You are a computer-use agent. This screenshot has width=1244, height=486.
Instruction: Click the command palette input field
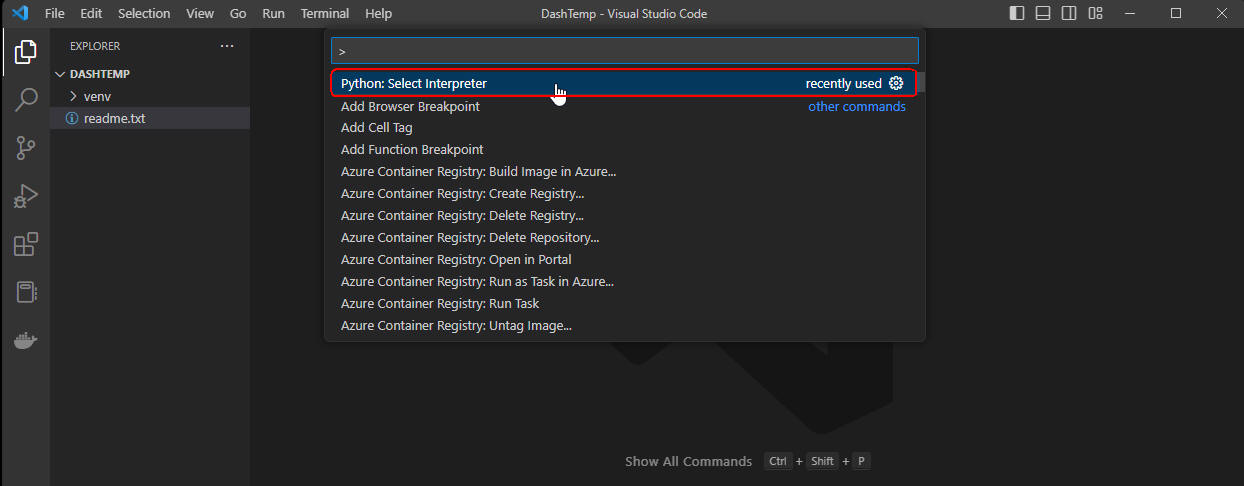point(624,50)
